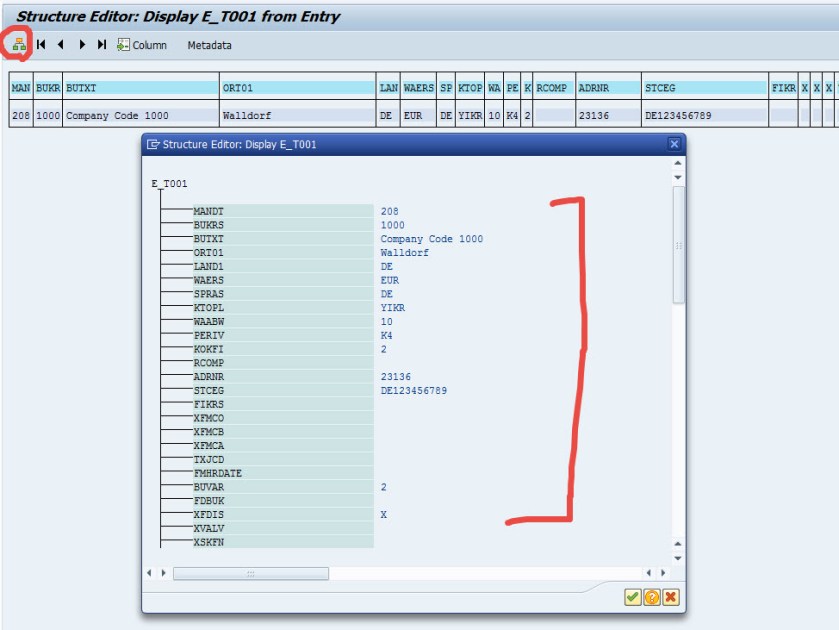The height and width of the screenshot is (630, 839).
Task: Select the TXJCD field in the tree
Action: tap(283, 459)
